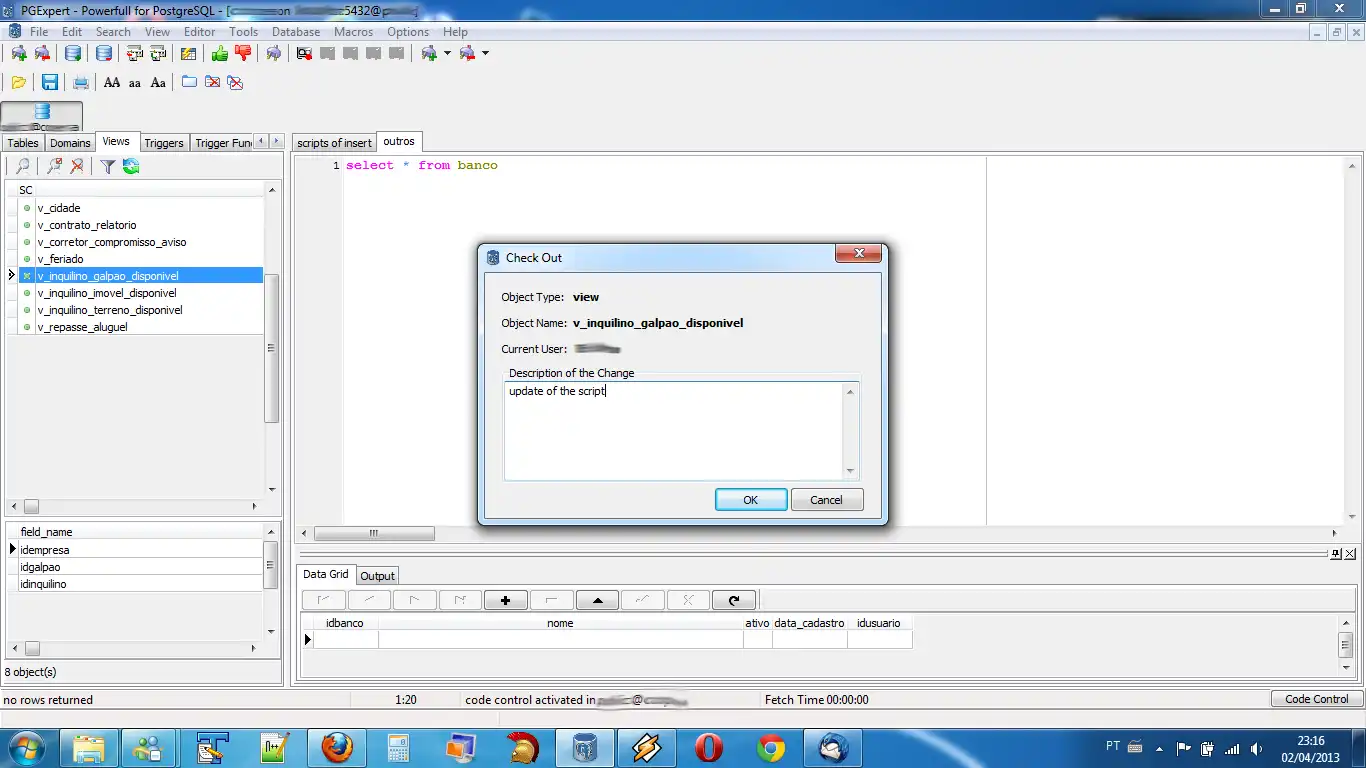Open the Database menu
This screenshot has width=1366, height=768.
coord(296,31)
